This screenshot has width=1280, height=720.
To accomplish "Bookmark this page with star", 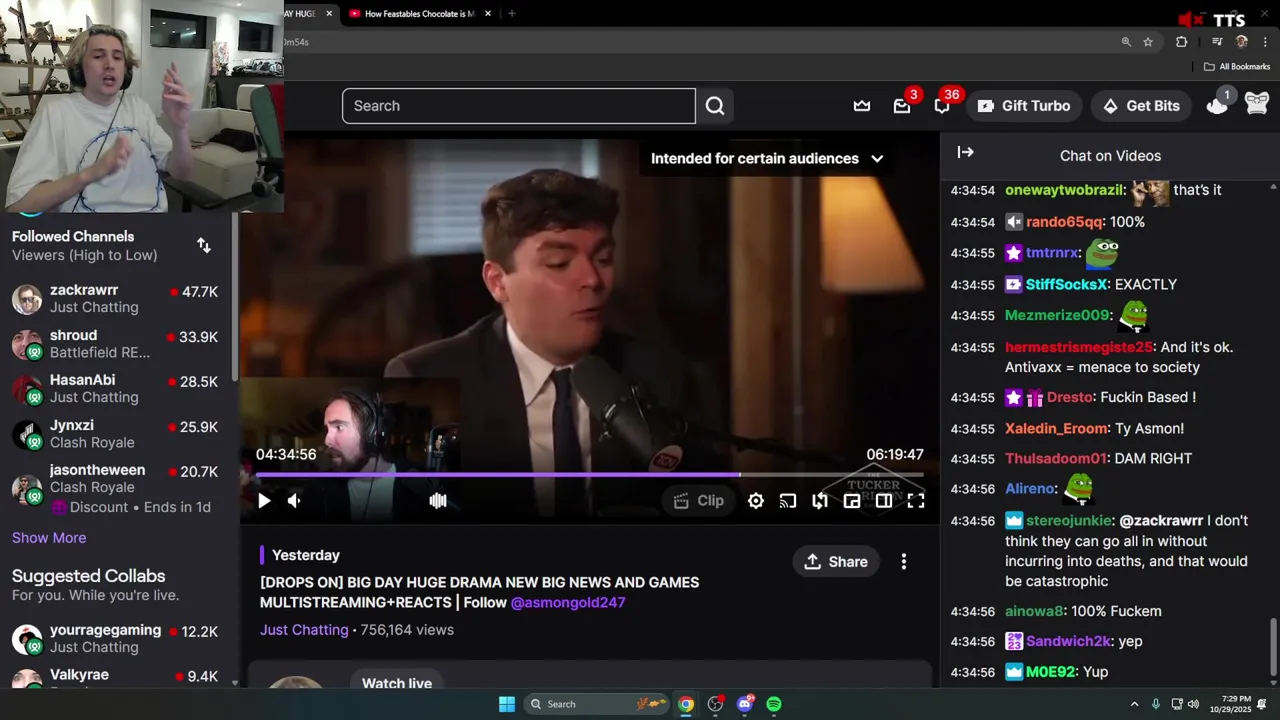I will coord(1148,42).
